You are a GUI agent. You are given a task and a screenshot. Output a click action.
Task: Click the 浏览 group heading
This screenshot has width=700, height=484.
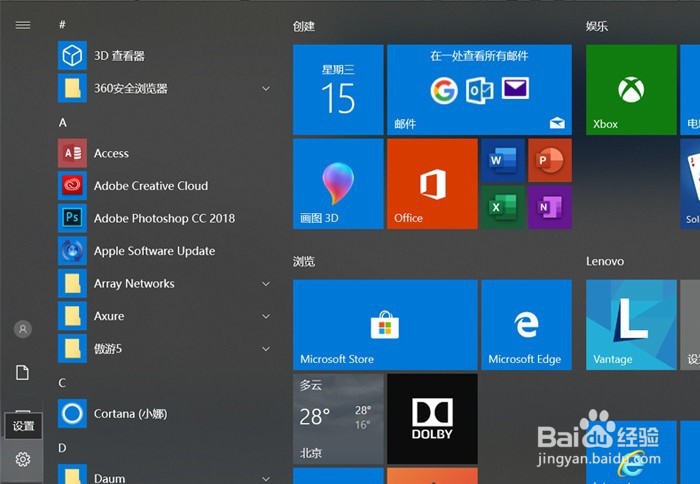pos(304,261)
